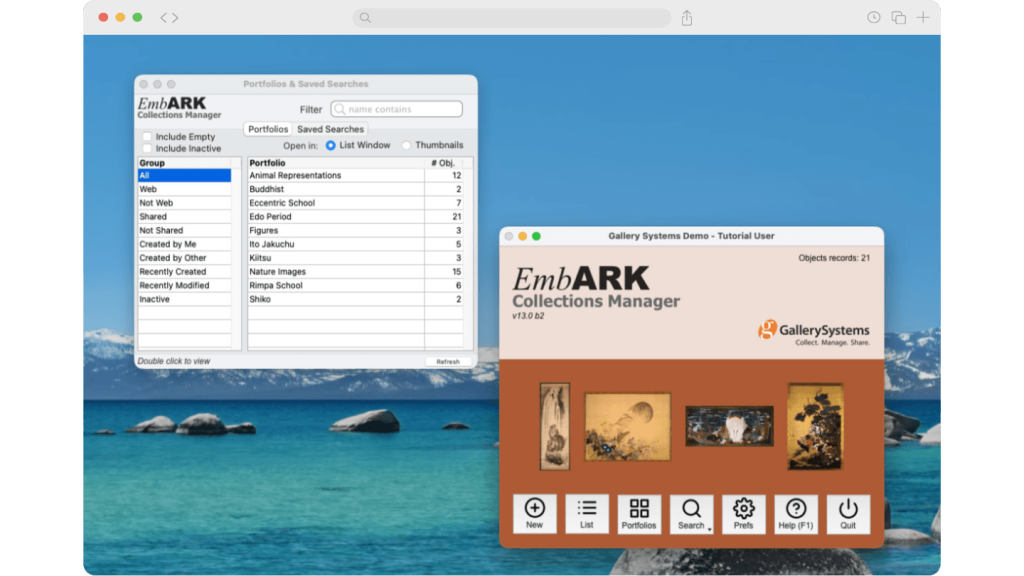The image size is (1024, 576).
Task: Click the EmbARK logo in Portfolios window
Action: [179, 108]
